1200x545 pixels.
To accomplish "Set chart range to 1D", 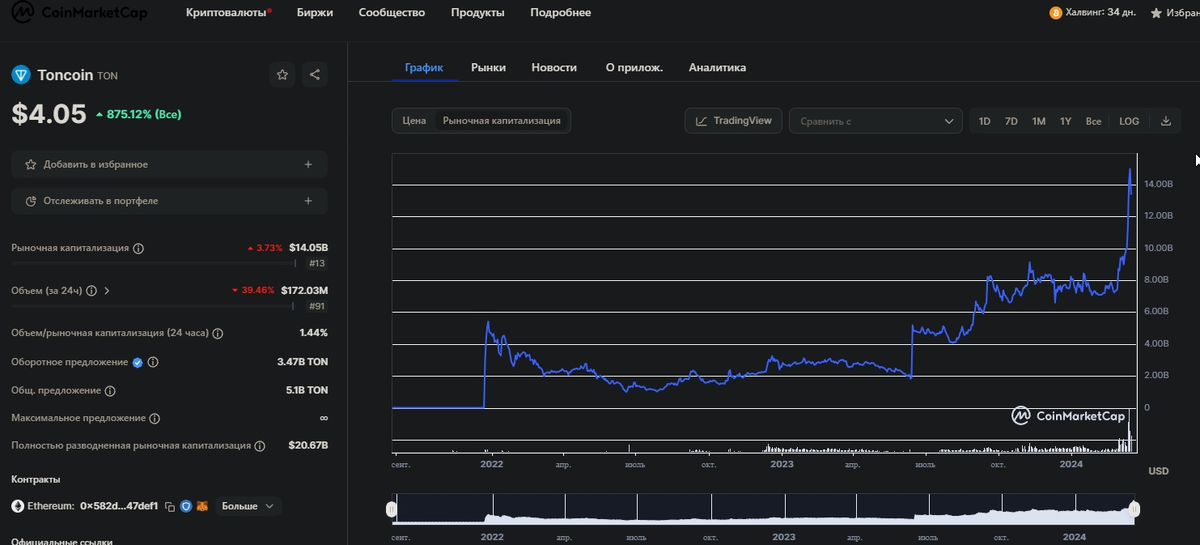I will click(x=984, y=121).
